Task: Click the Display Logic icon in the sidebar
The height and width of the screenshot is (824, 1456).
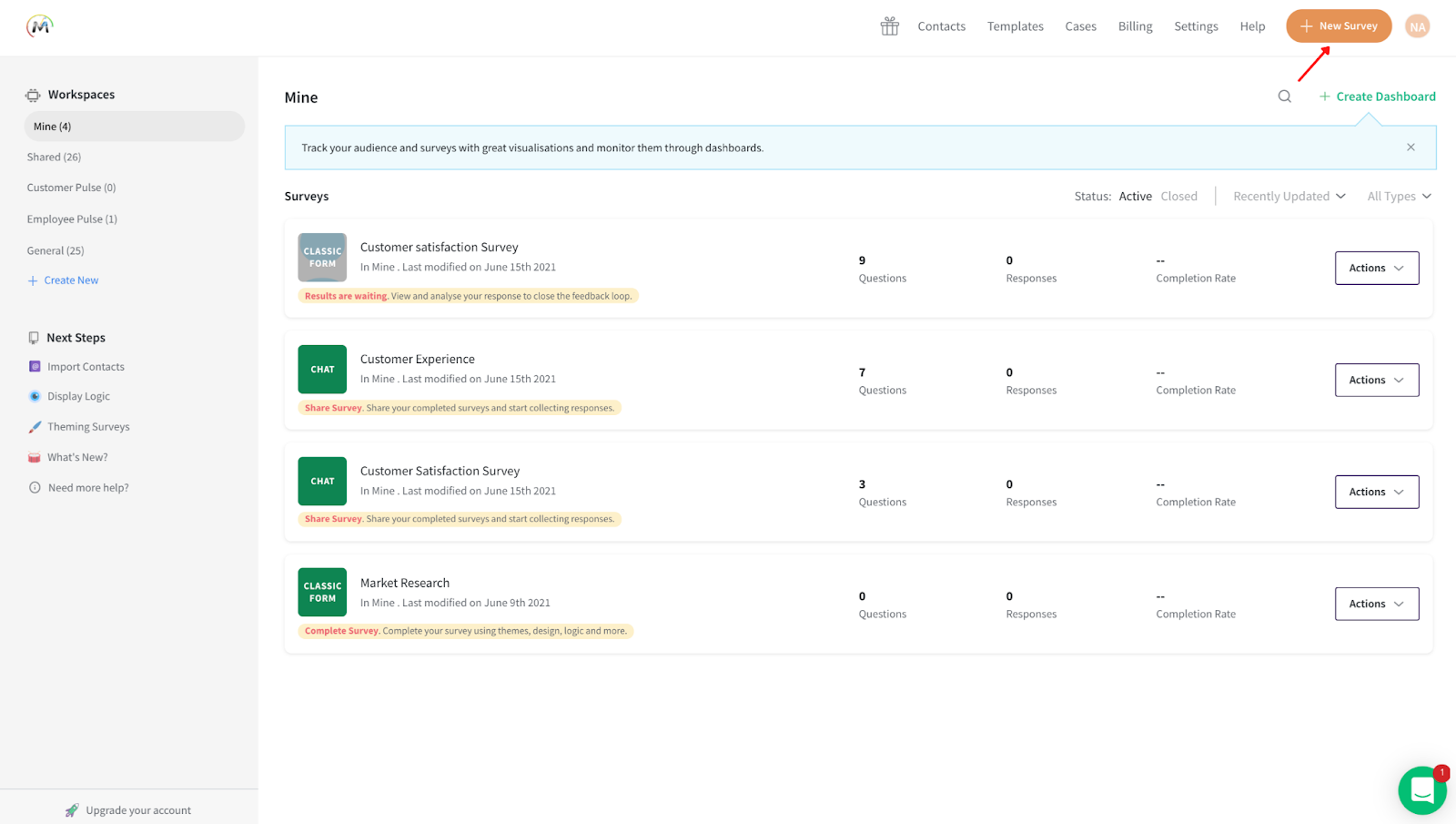Action: click(34, 395)
